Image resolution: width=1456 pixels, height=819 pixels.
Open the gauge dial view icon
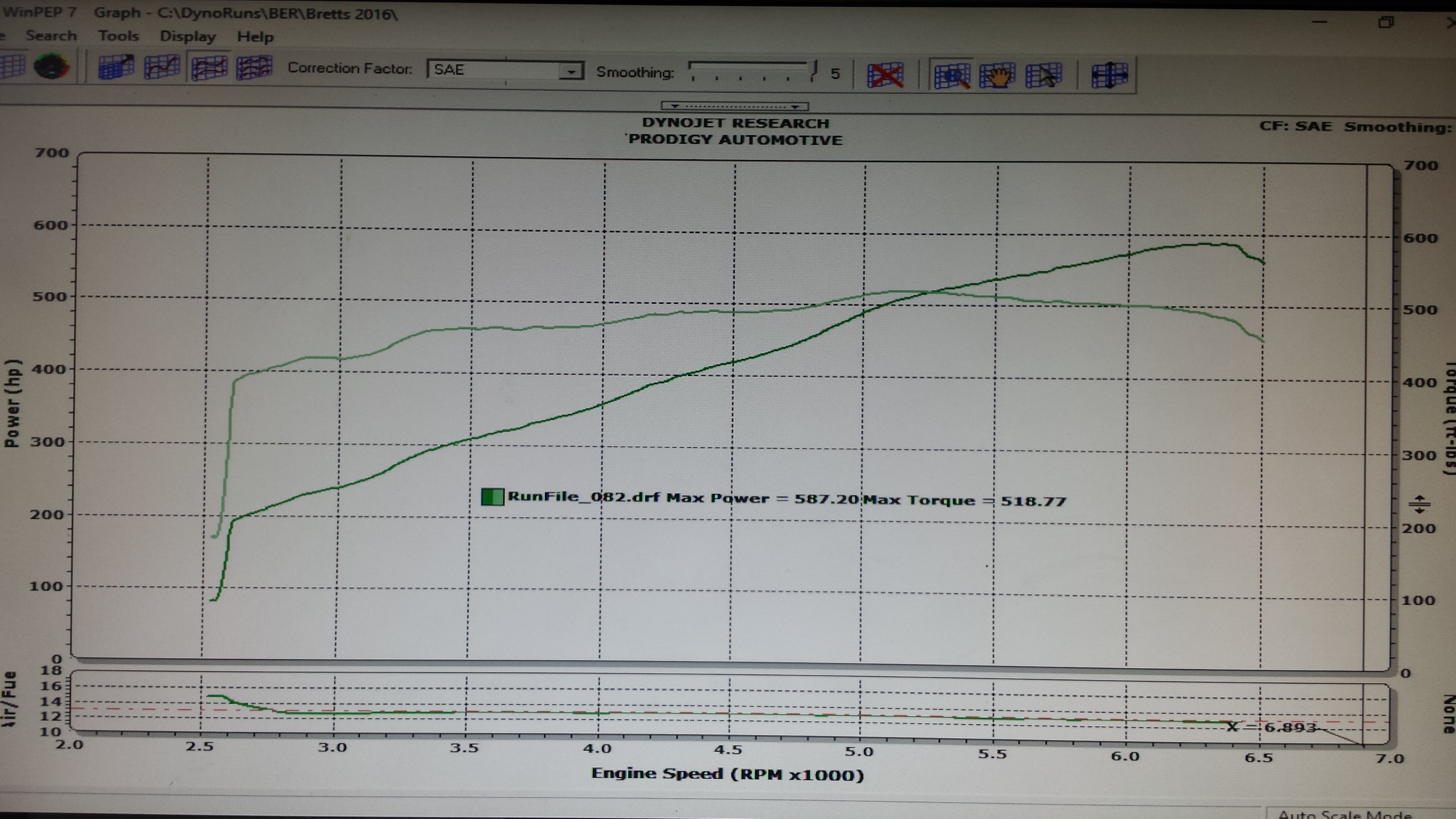click(x=51, y=67)
